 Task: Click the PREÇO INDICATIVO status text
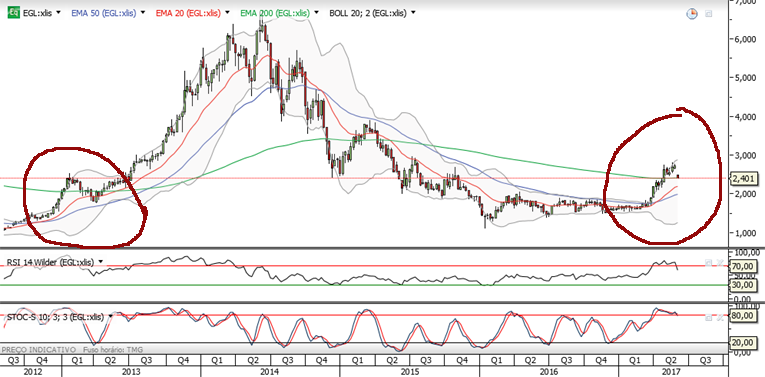tap(39, 350)
